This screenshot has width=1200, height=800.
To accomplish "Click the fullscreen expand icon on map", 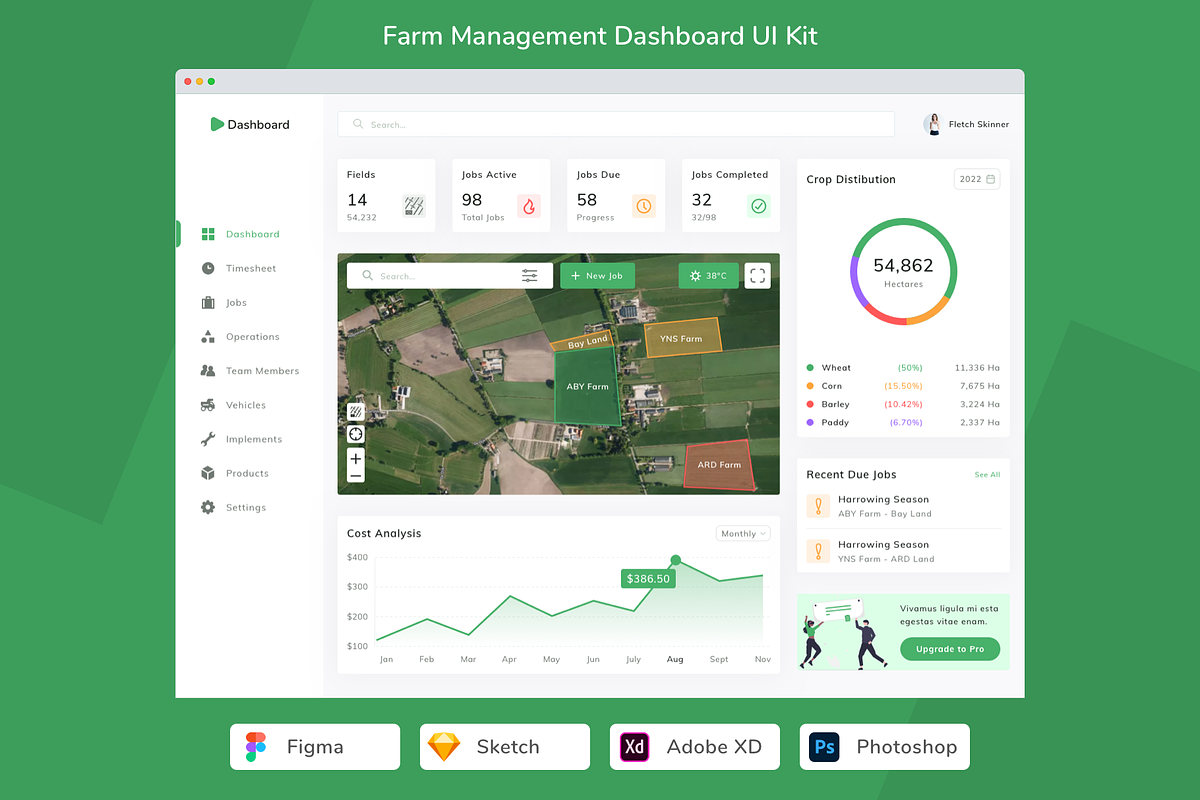I will [758, 276].
